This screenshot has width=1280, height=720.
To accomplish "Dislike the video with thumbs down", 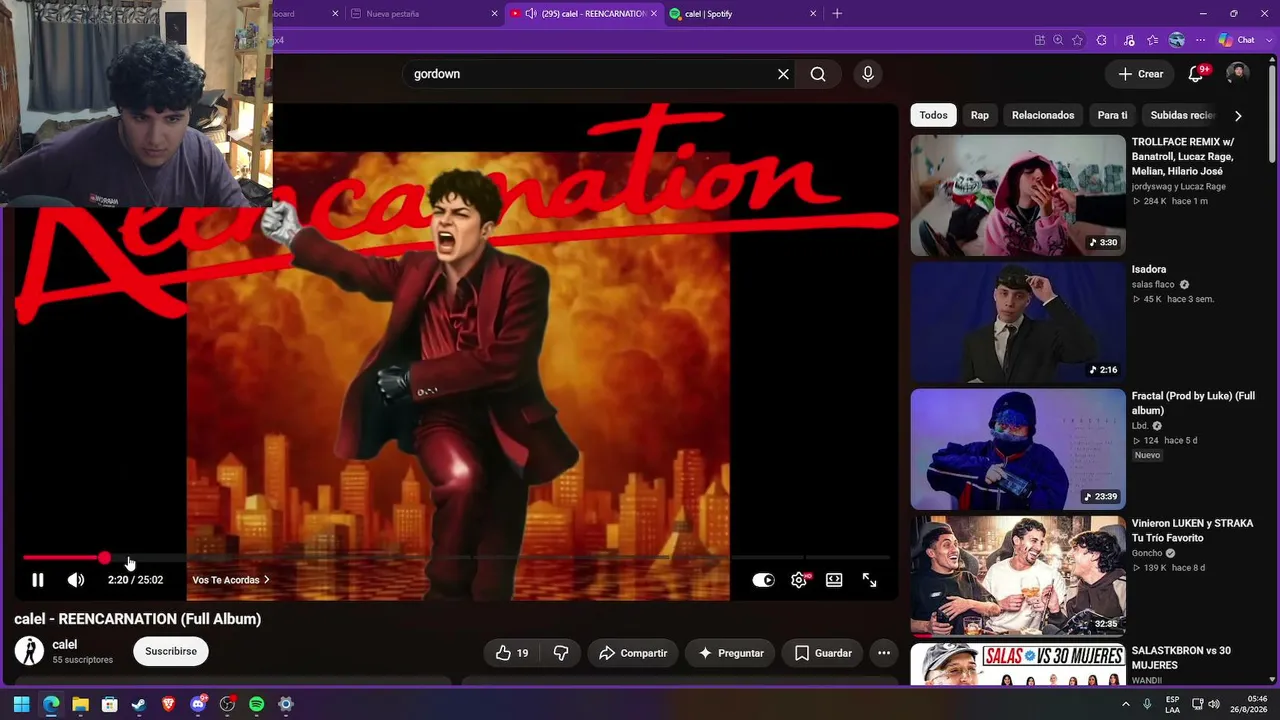I will pos(561,653).
